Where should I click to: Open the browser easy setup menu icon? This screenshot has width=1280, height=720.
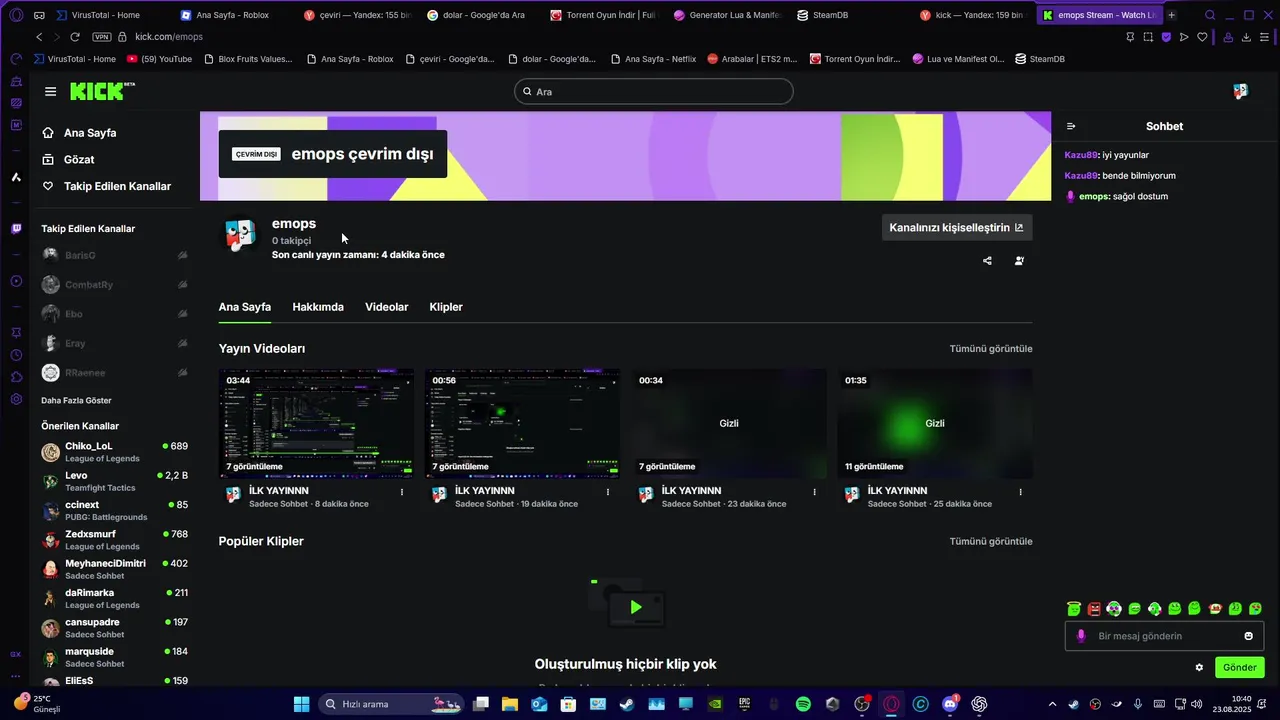(1264, 37)
